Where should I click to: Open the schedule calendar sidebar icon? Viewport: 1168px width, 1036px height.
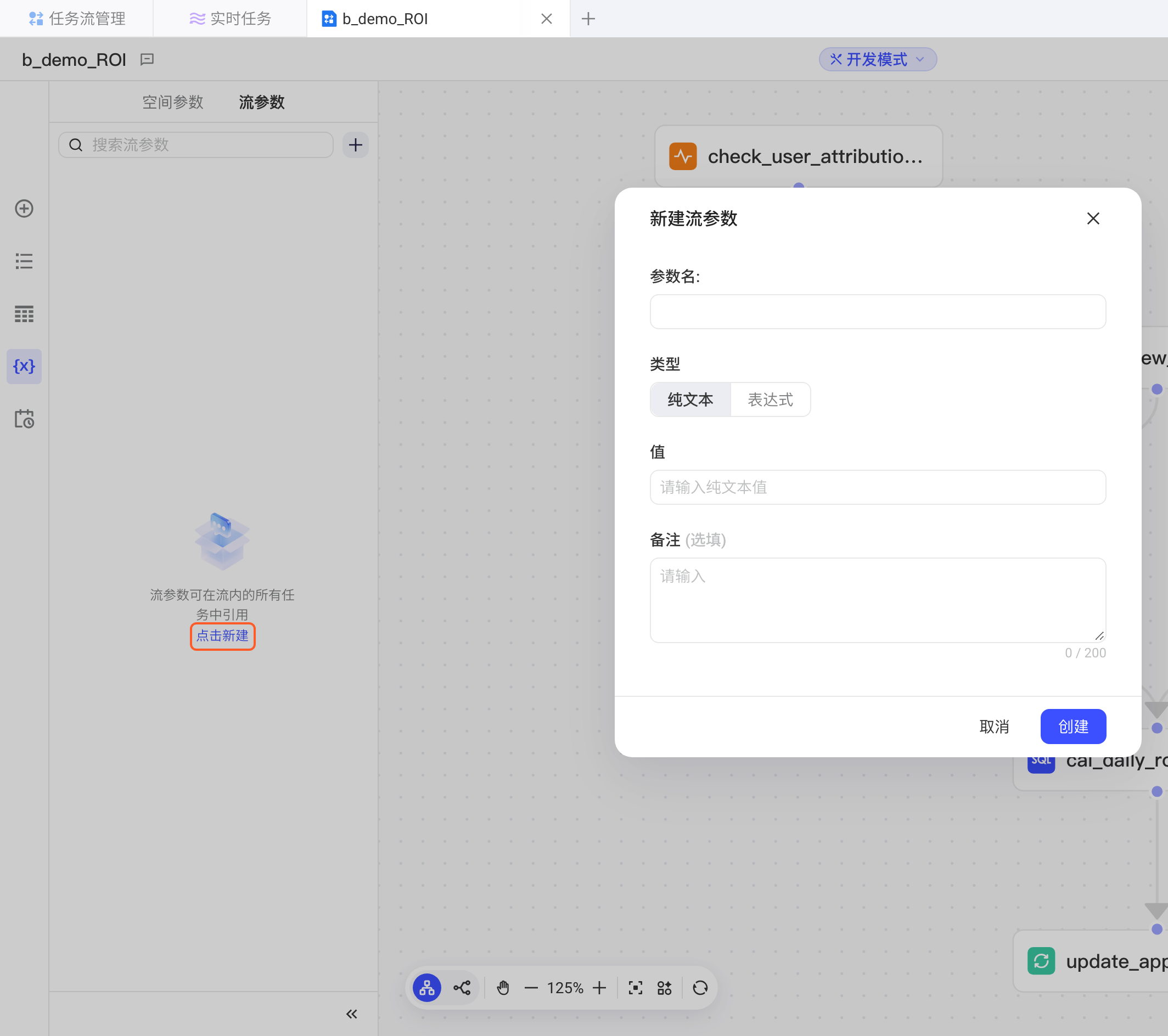pyautogui.click(x=24, y=419)
